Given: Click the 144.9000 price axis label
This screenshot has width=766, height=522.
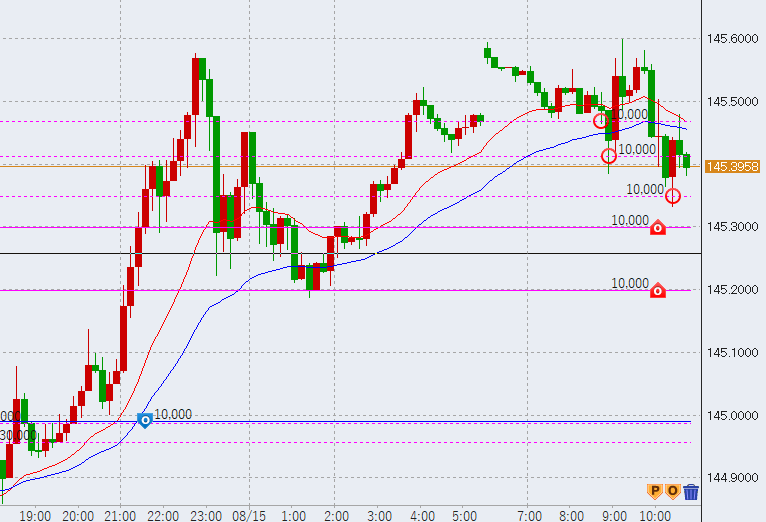Looking at the screenshot, I should 731,478.
